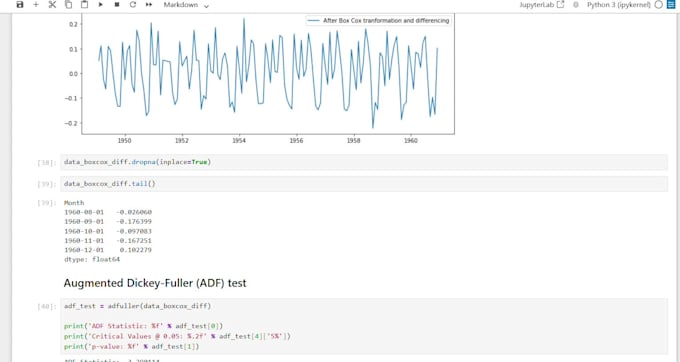Click the cell prompt number [38]

tap(47, 163)
